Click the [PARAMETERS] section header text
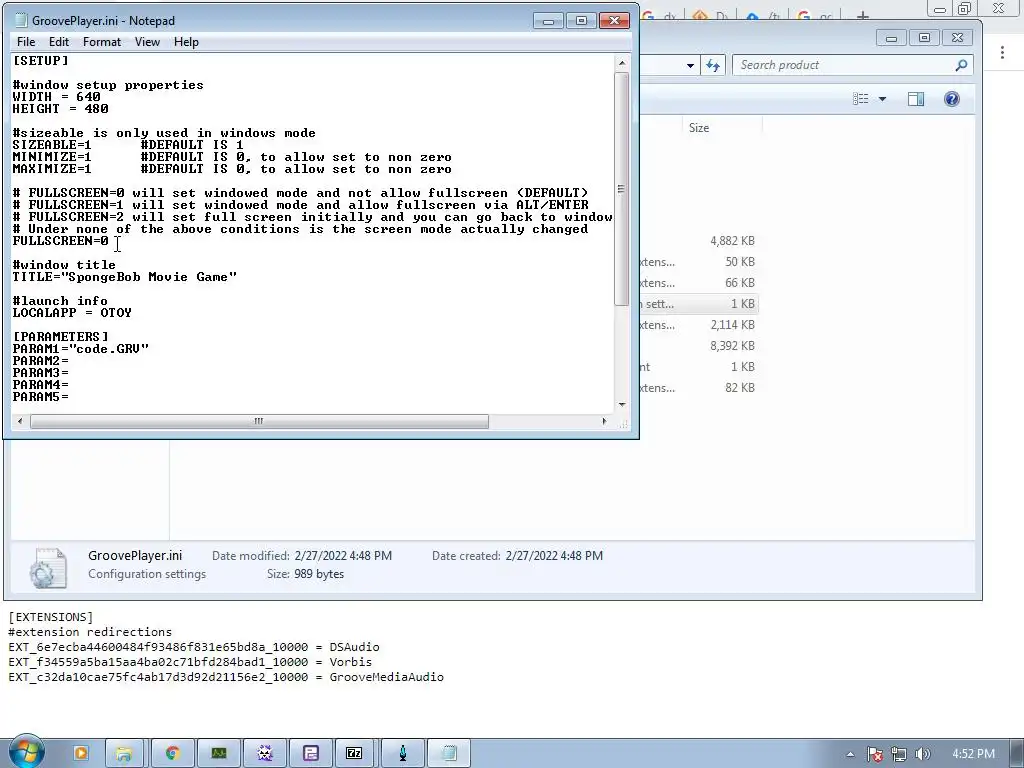The width and height of the screenshot is (1024, 768). [60, 337]
